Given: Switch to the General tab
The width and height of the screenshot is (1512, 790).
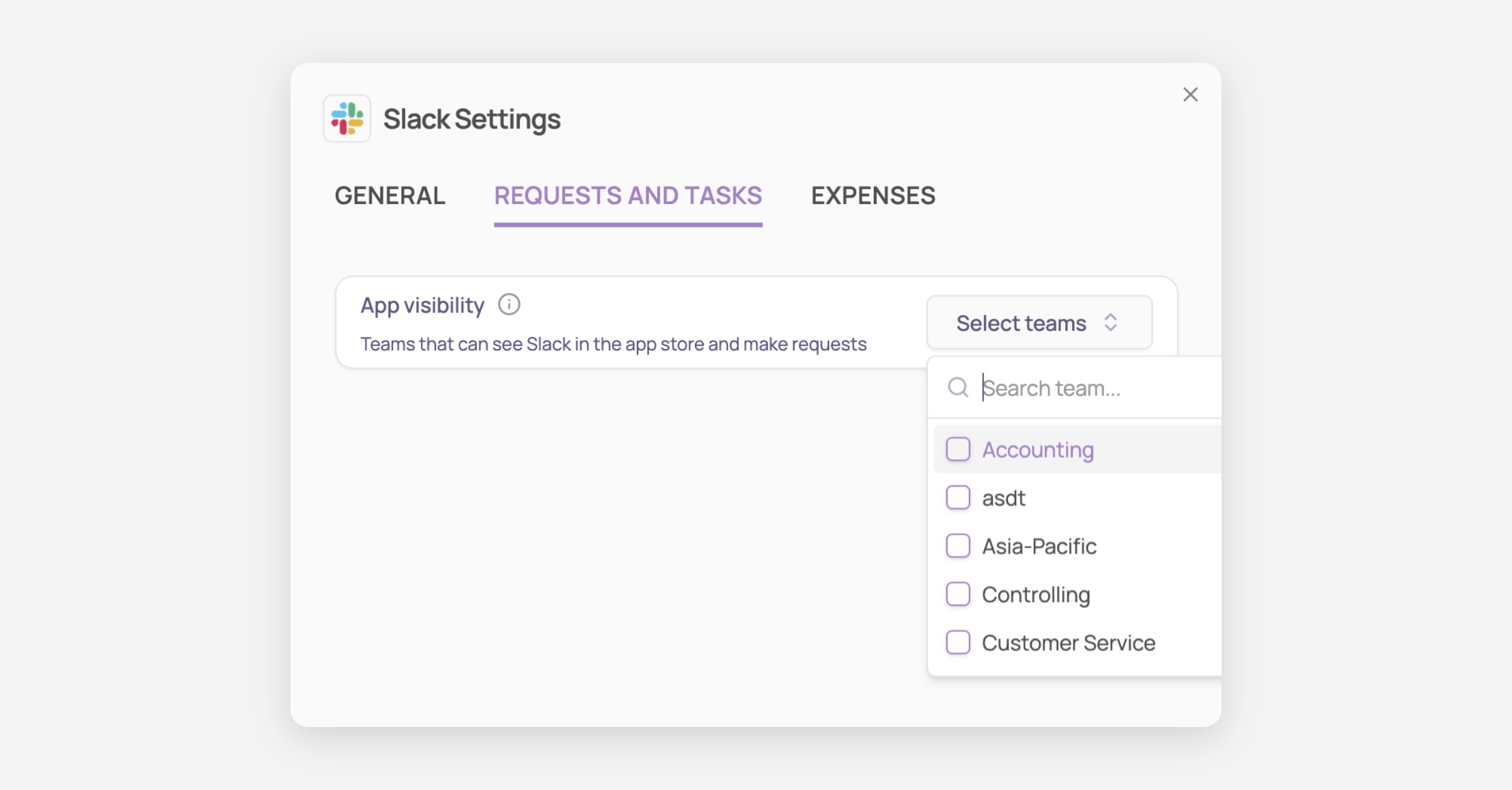Looking at the screenshot, I should click(x=390, y=196).
